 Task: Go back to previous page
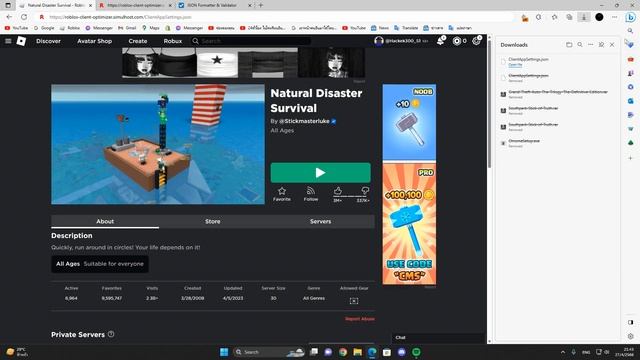(x=9, y=17)
